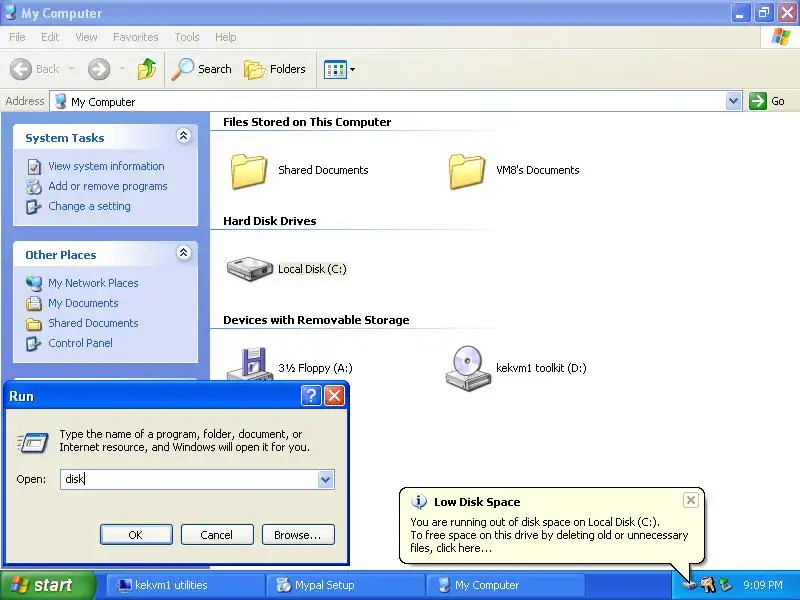Screen dimensions: 800x600
Task: Open the Forward history dropdown arrow
Action: 122,69
